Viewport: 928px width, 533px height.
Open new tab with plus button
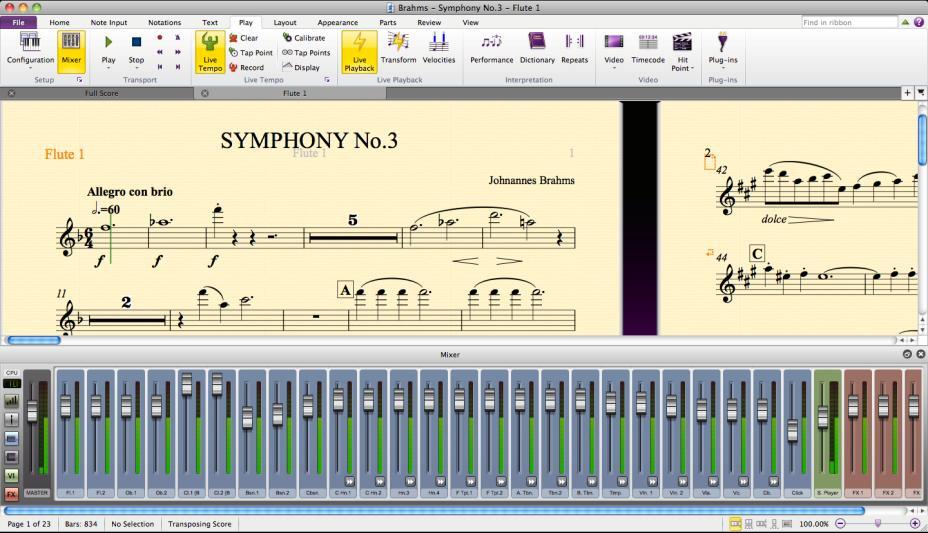pos(907,93)
